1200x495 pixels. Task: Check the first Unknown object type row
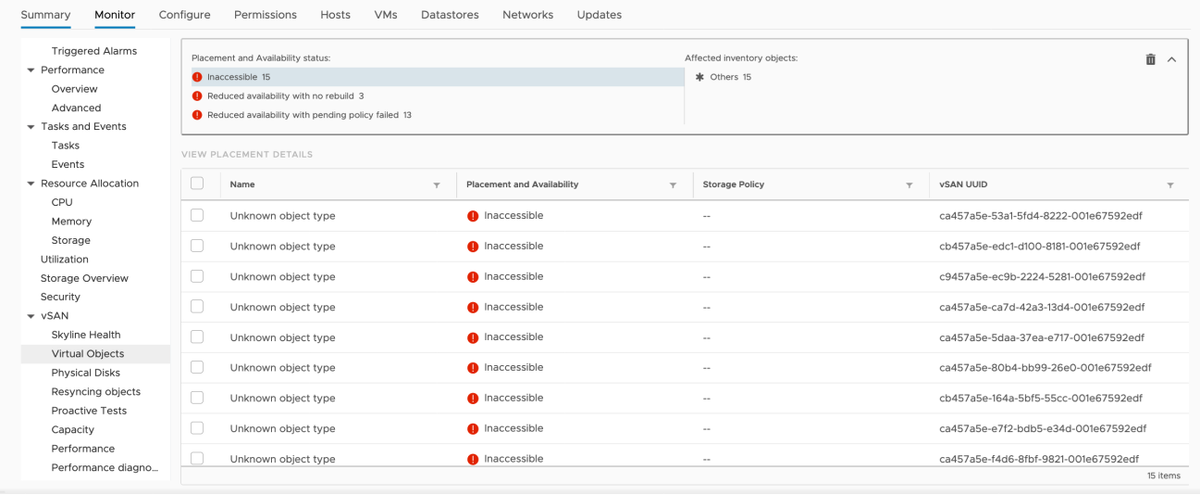(x=197, y=216)
